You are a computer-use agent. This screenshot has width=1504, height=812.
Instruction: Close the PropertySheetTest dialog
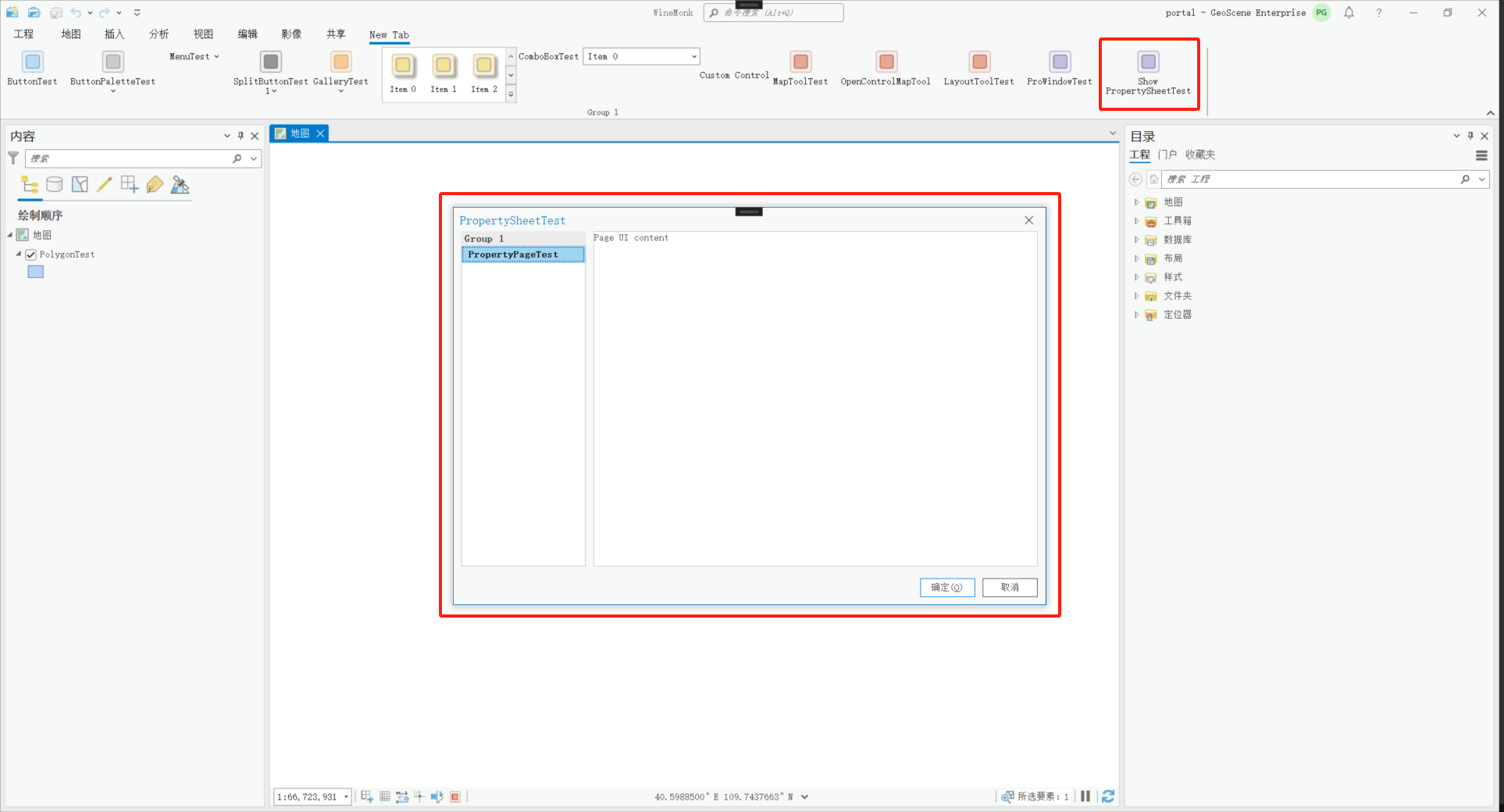click(1029, 220)
